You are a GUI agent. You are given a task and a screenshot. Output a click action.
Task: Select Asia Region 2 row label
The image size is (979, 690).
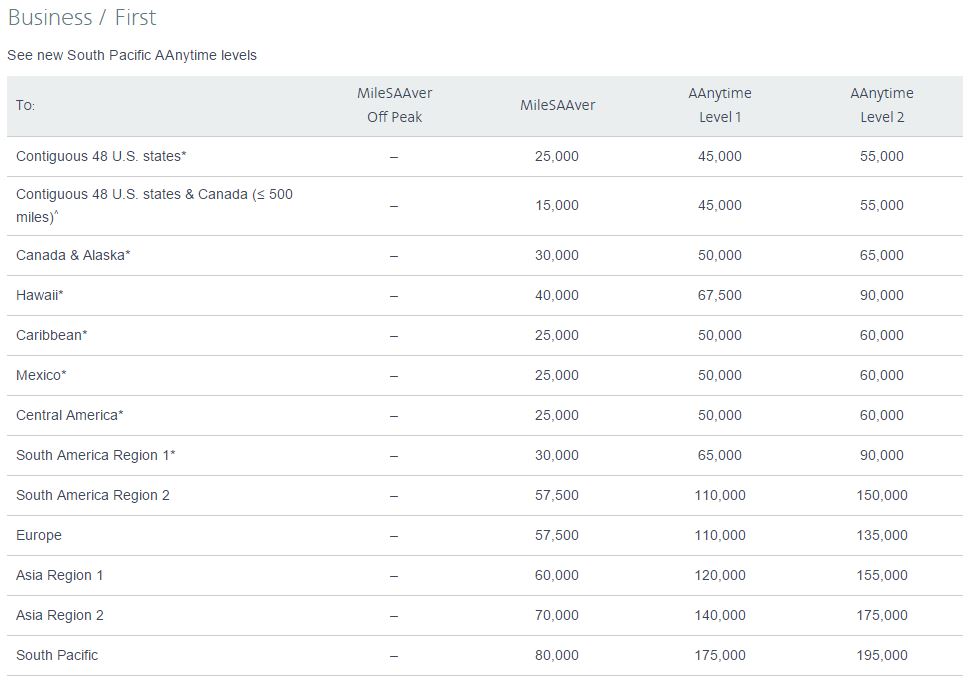59,615
